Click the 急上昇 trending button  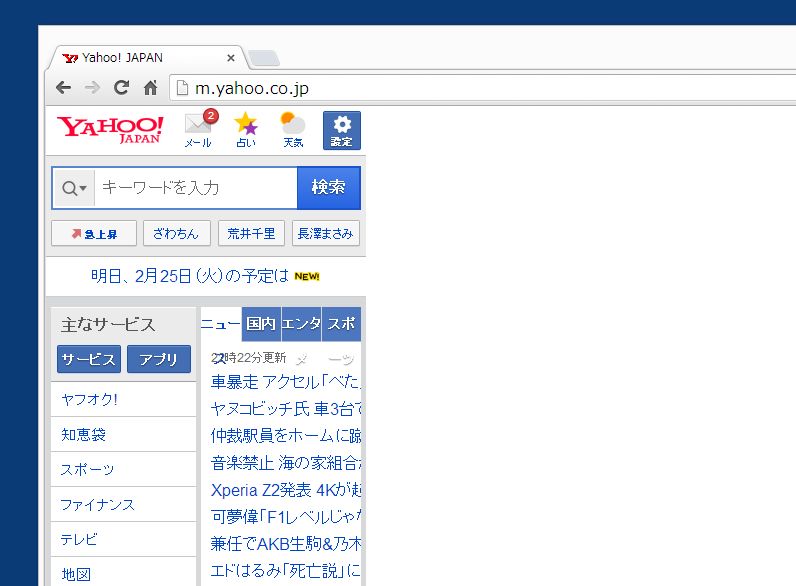pyautogui.click(x=94, y=234)
